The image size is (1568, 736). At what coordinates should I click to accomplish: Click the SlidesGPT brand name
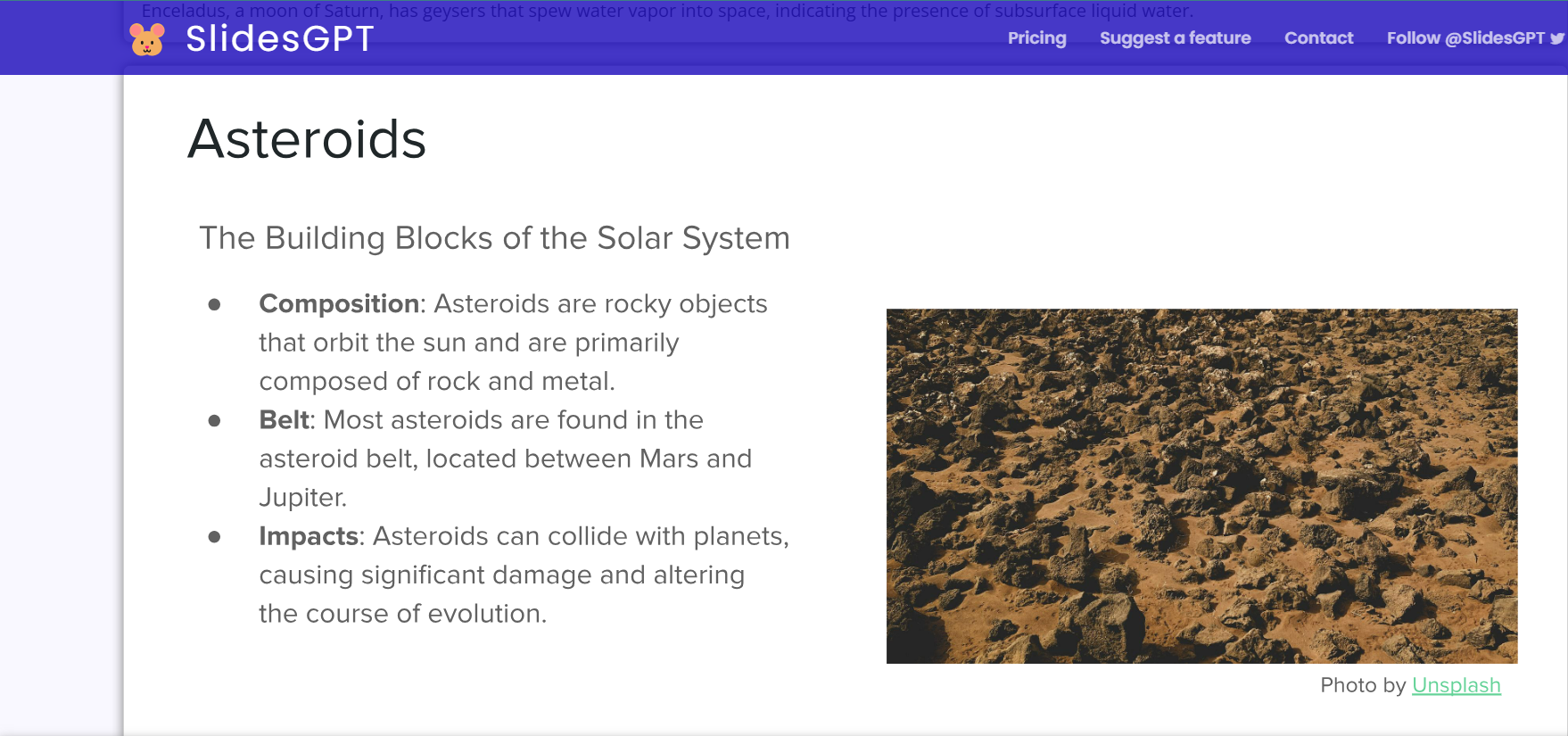pyautogui.click(x=280, y=39)
